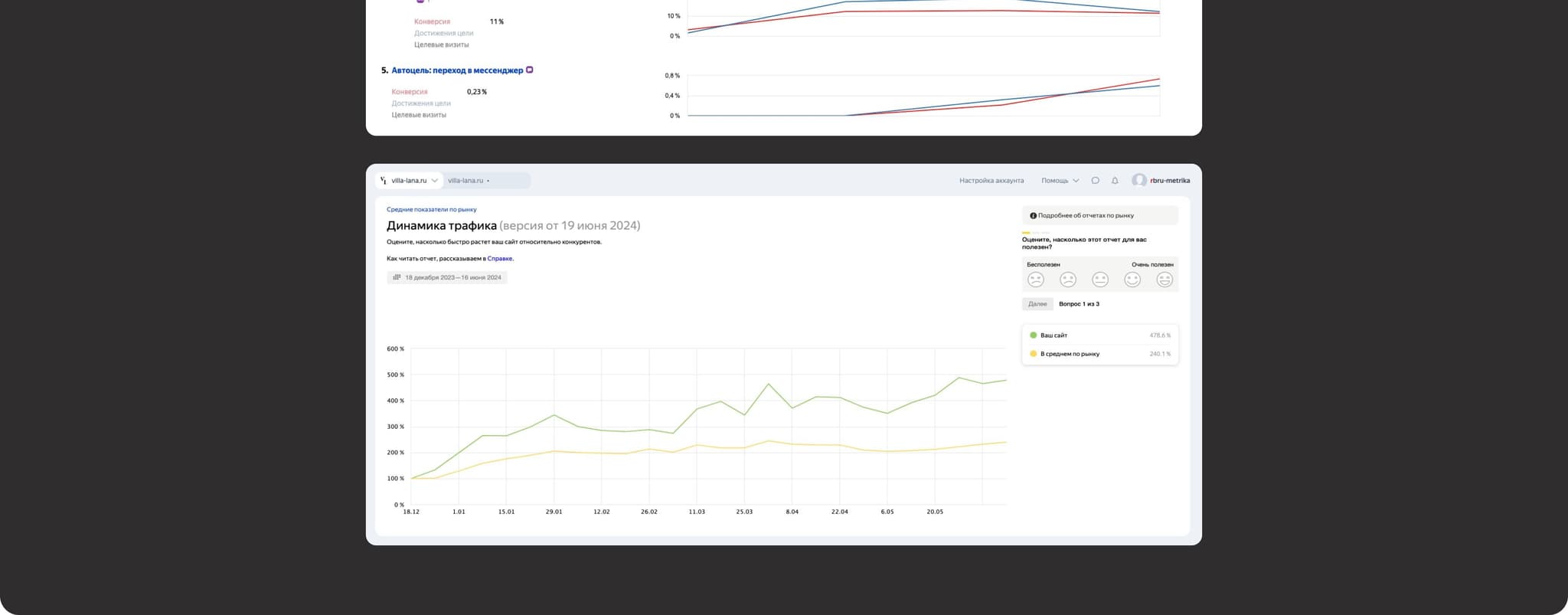Screen dimensions: 1568x615
Task: Click the calendar icon in date range
Action: point(397,277)
